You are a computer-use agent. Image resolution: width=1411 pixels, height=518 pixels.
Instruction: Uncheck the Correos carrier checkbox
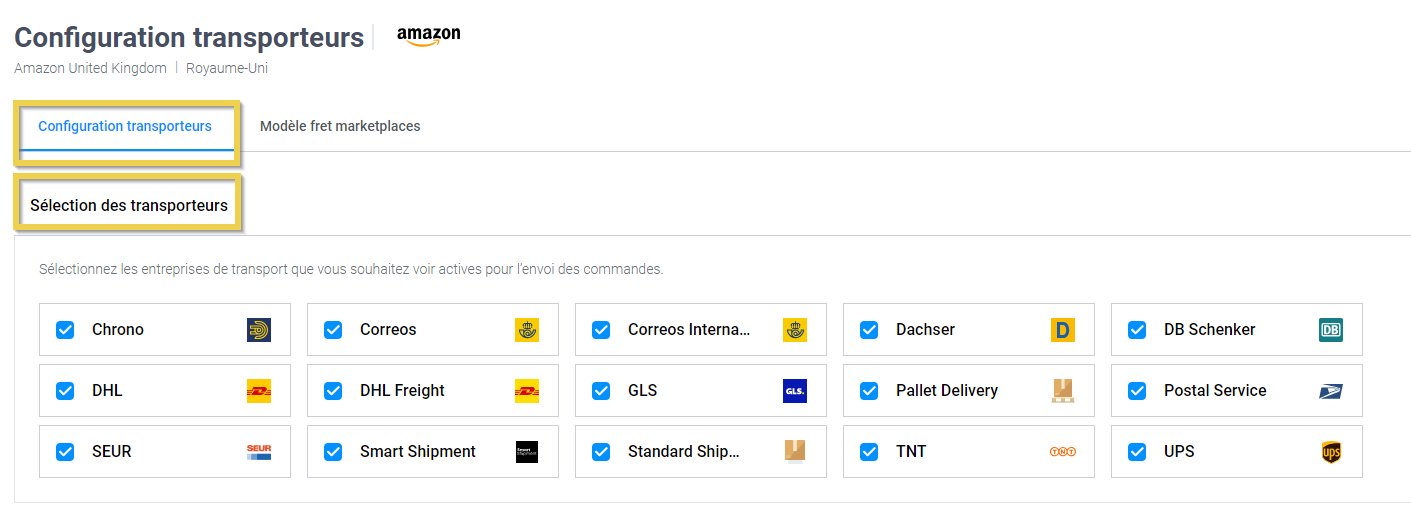[x=333, y=330]
